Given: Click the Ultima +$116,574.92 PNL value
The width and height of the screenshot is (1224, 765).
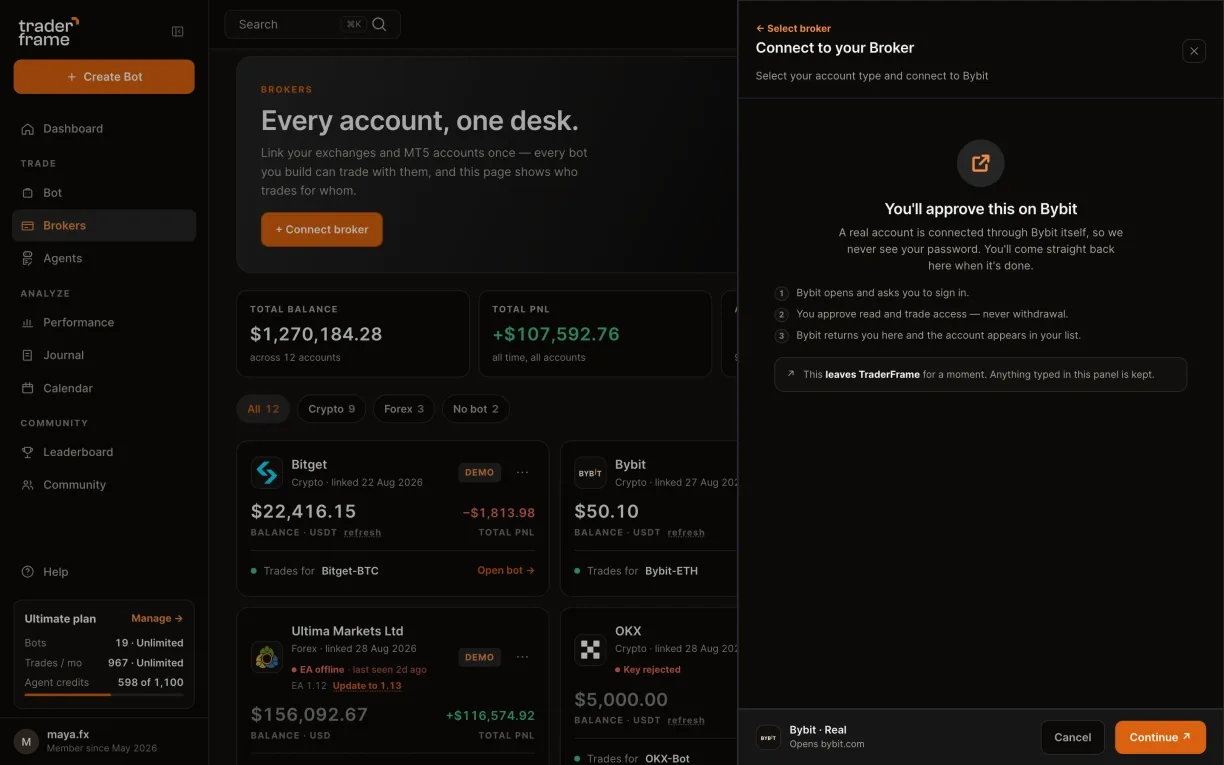Looking at the screenshot, I should click(490, 716).
